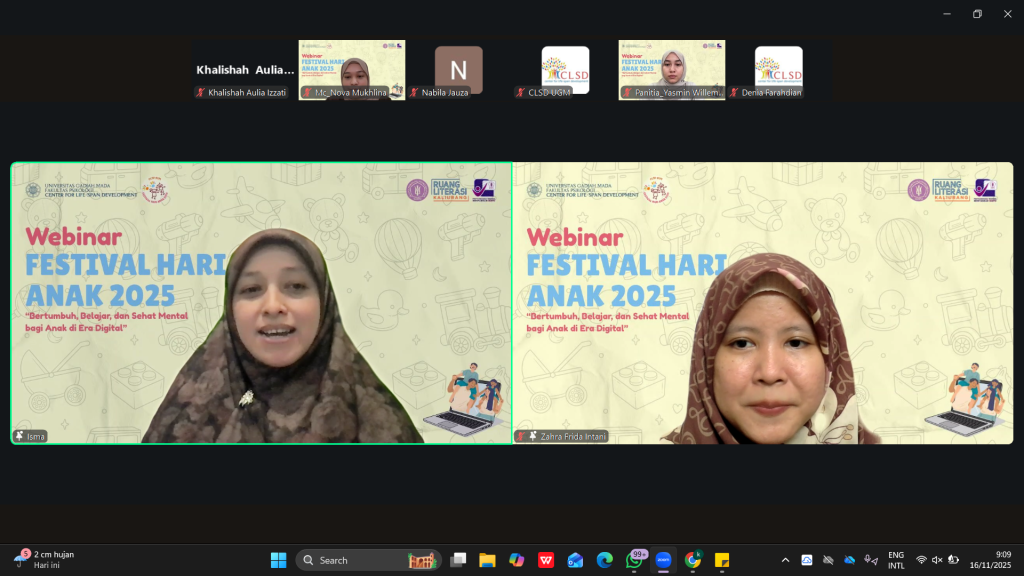Open Microsoft Edge from the taskbar
This screenshot has width=1024, height=576.
pos(604,560)
